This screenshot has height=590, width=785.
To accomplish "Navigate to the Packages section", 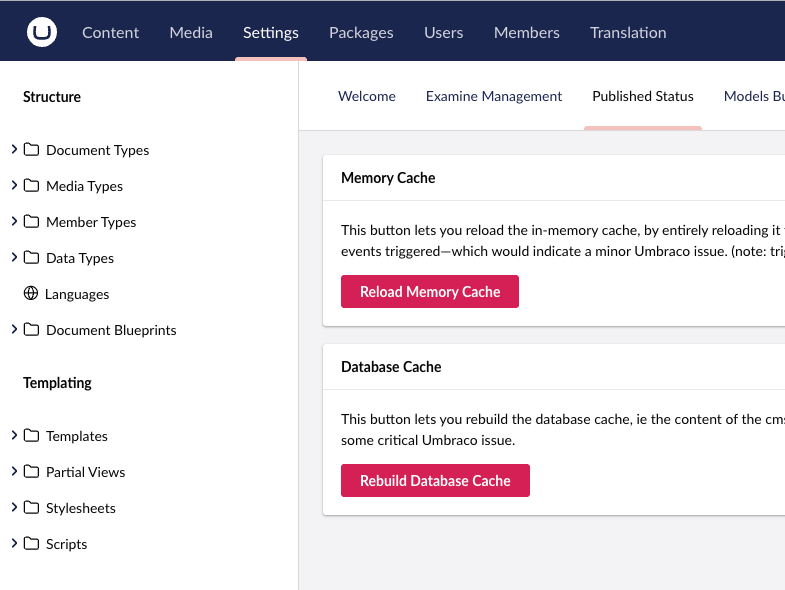I will (x=361, y=32).
